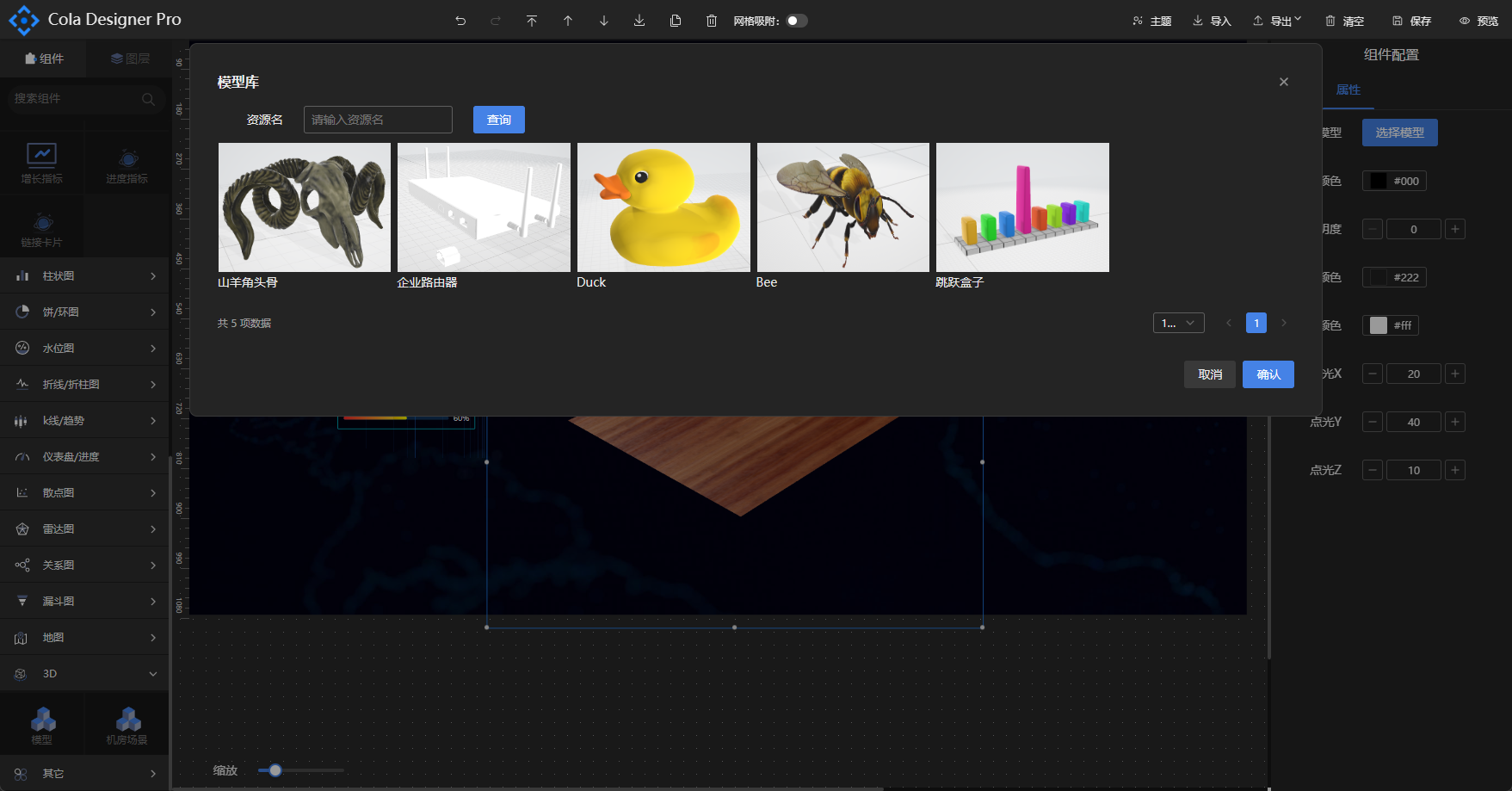The image size is (1512, 791).
Task: Toggle the 网格吸附 grid snap switch
Action: click(796, 21)
